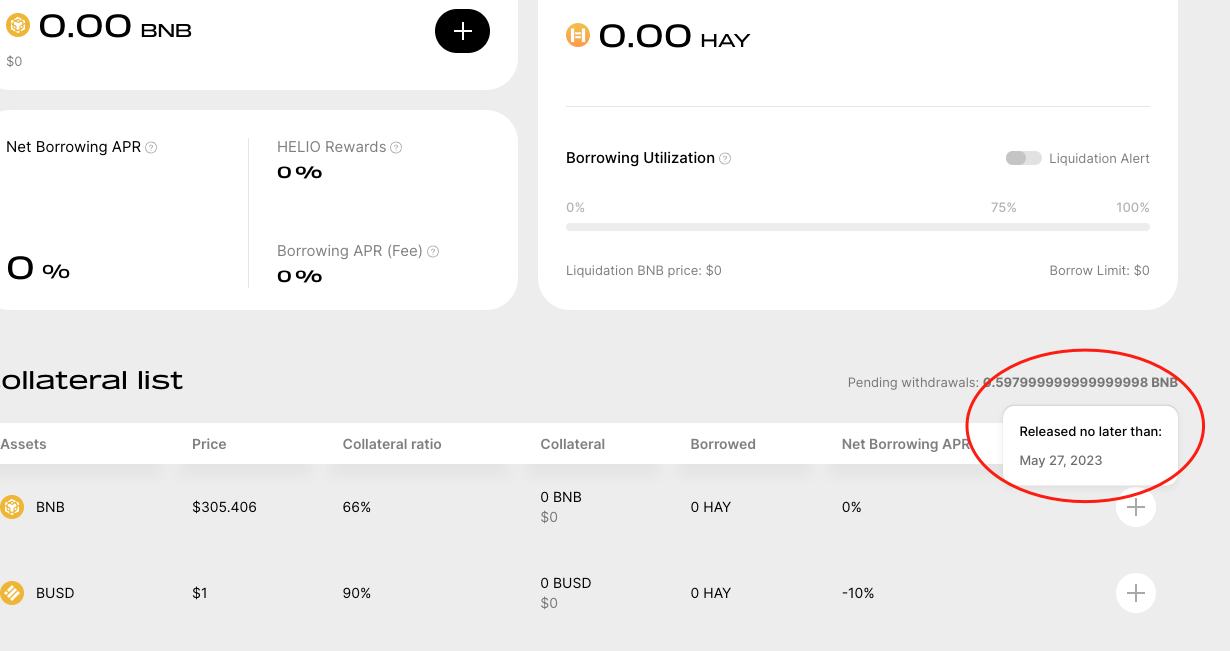Click the large BNB icon beside 0.00 balance

pos(18,25)
